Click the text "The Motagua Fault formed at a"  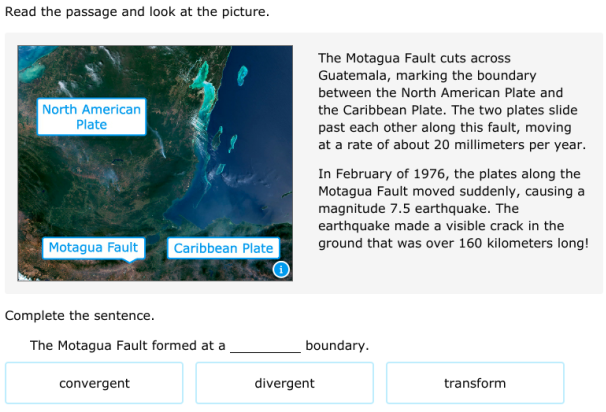pyautogui.click(x=127, y=346)
